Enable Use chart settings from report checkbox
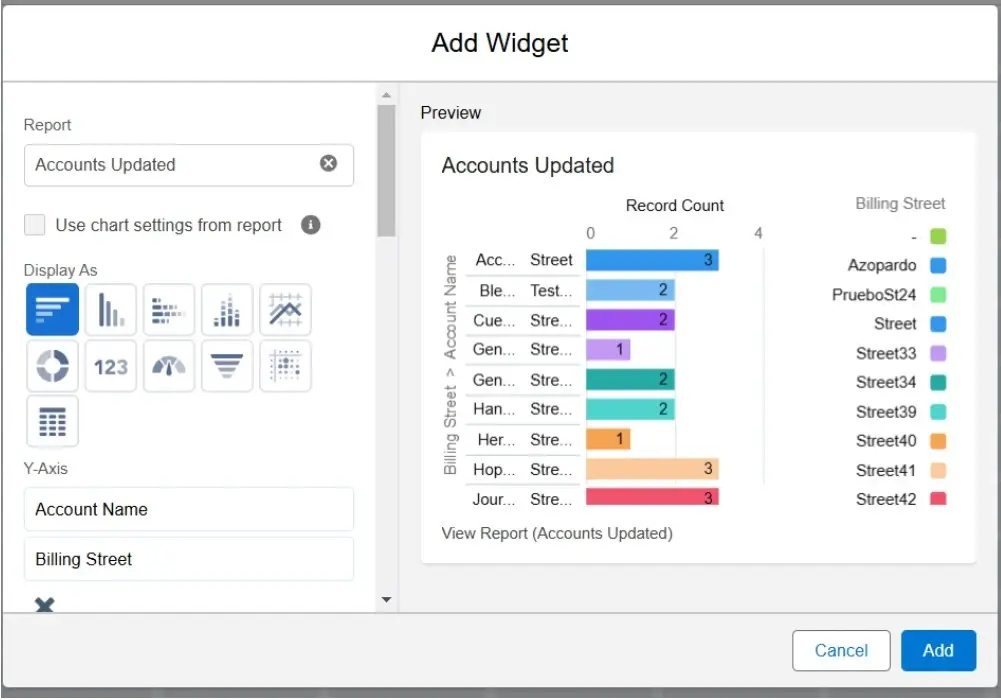 [35, 225]
